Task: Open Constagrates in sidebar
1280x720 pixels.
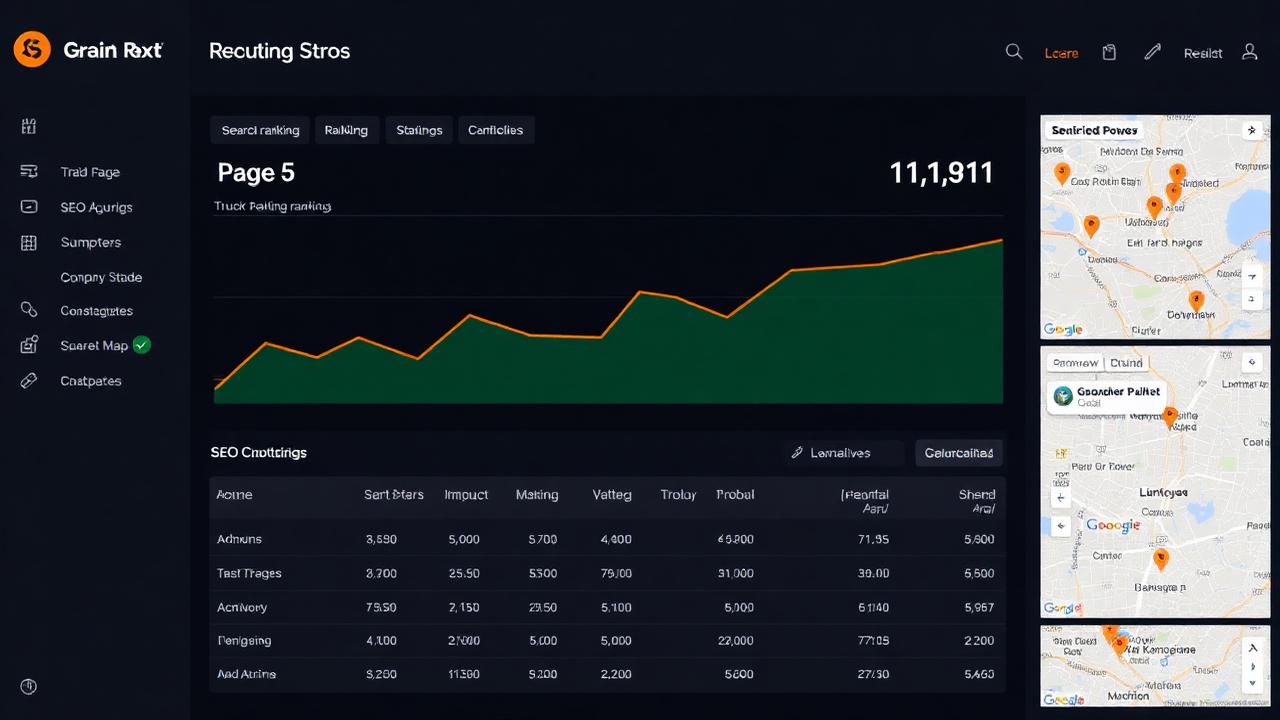Action: (x=96, y=311)
